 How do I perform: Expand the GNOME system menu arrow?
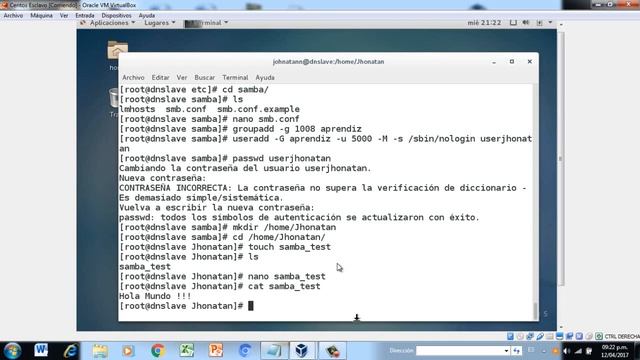[550, 23]
